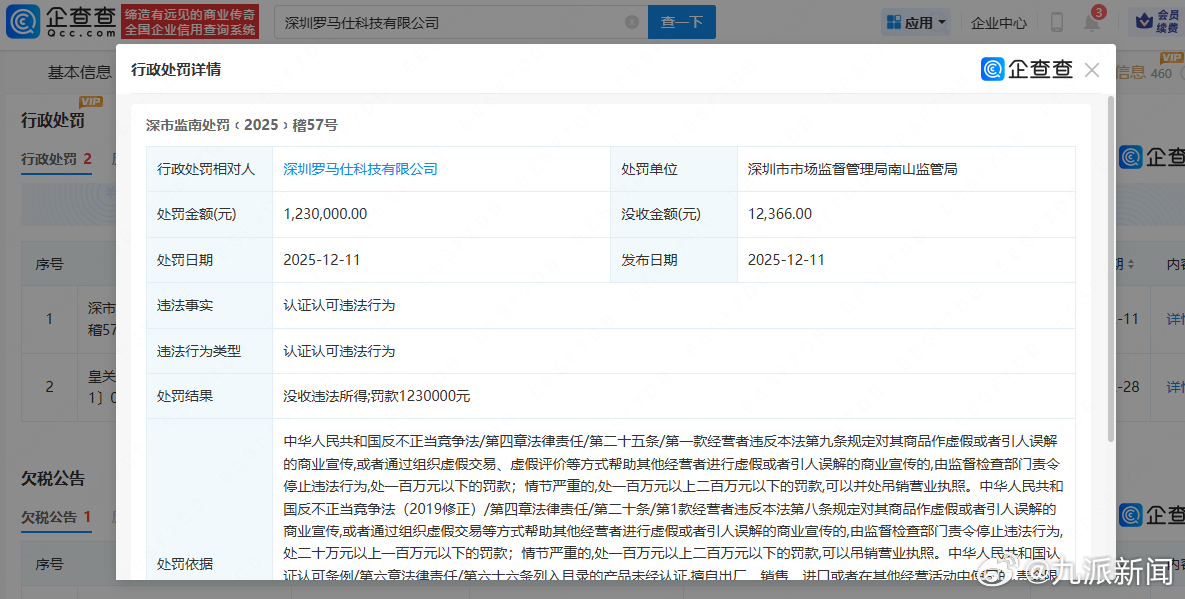The height and width of the screenshot is (599, 1185).
Task: Open 详情 link for the first penalty row
Action: [1175, 319]
